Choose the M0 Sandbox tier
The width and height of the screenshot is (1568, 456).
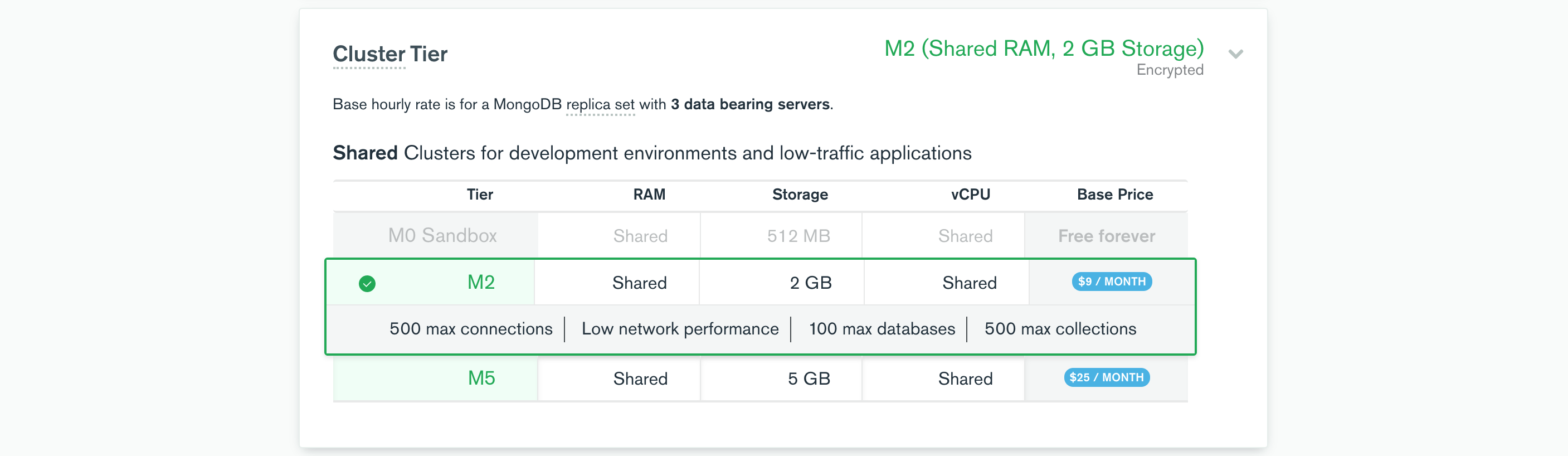coord(442,236)
